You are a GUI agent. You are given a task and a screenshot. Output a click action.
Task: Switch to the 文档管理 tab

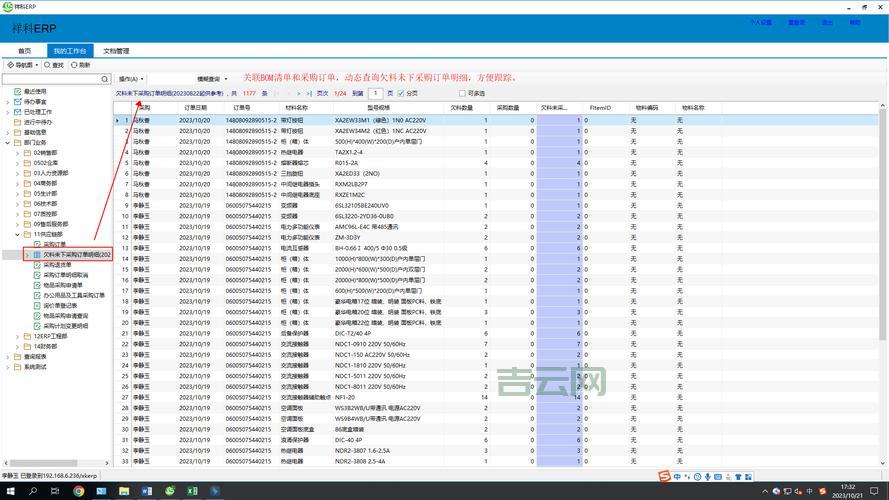[117, 50]
